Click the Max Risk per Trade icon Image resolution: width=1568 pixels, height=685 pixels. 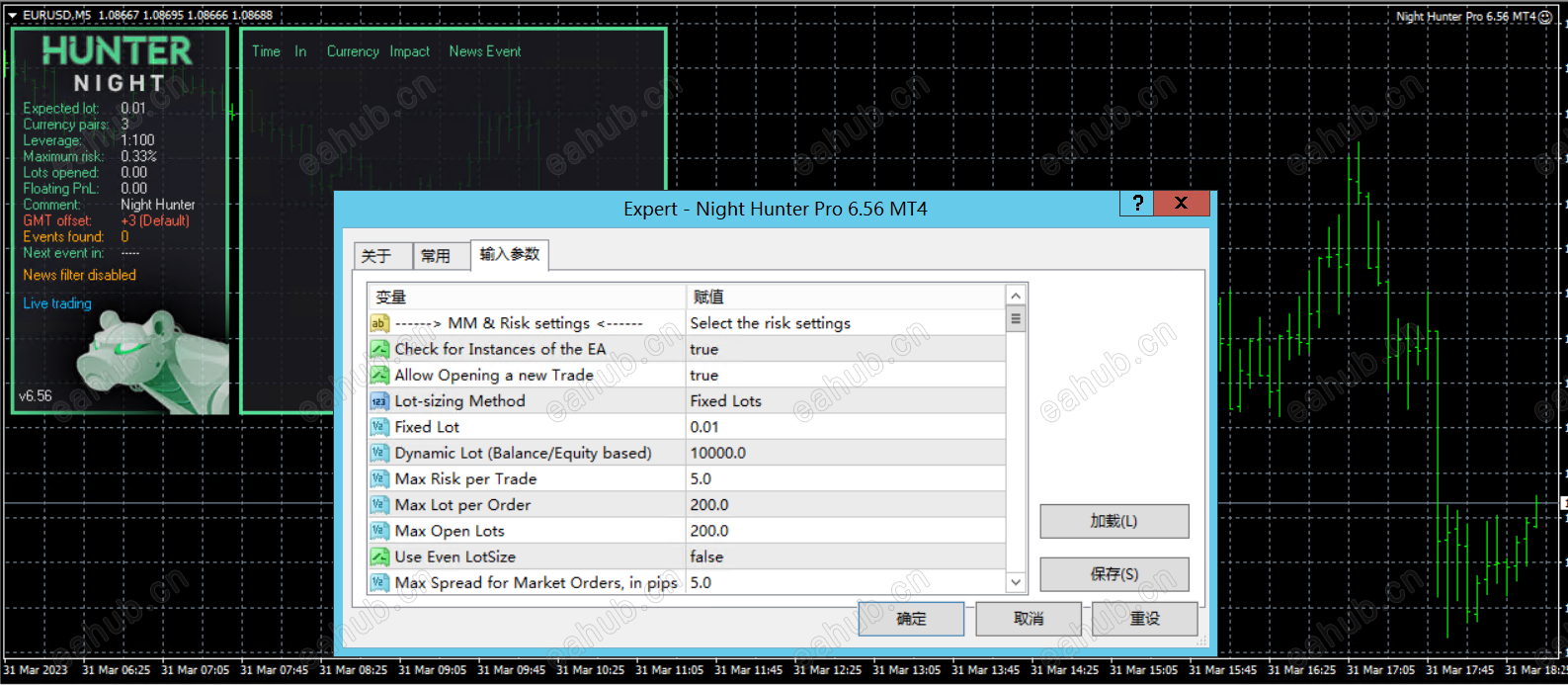click(x=379, y=478)
